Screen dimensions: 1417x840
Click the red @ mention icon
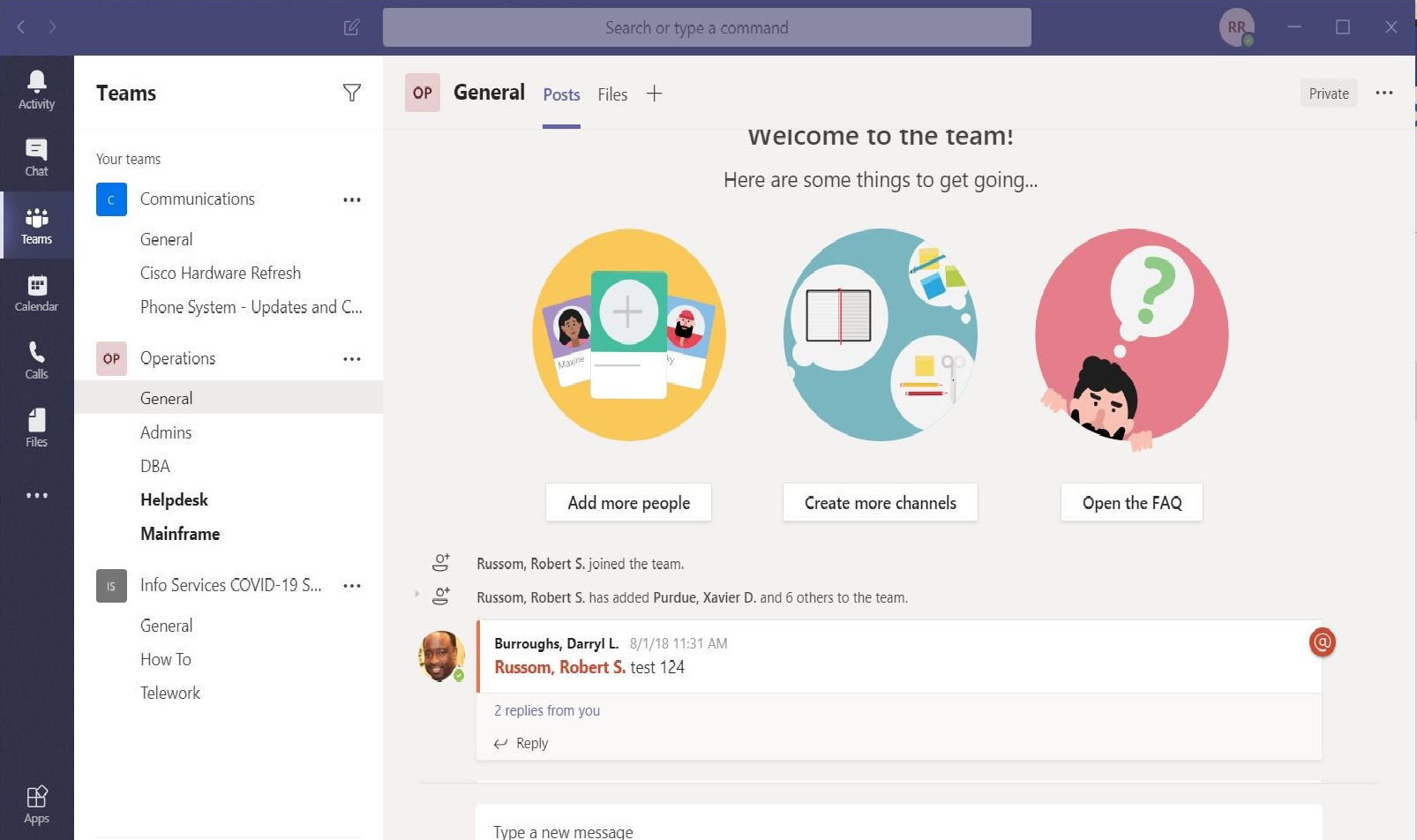(x=1322, y=642)
